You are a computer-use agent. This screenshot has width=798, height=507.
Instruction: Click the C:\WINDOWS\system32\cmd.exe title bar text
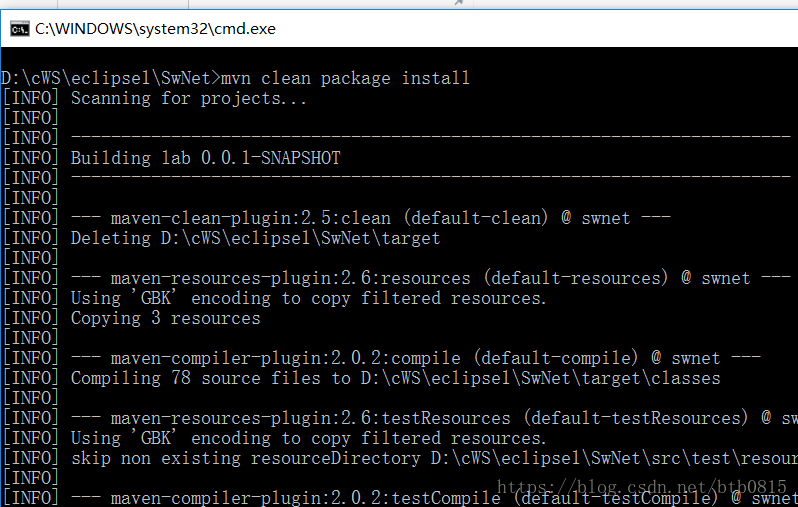click(155, 29)
